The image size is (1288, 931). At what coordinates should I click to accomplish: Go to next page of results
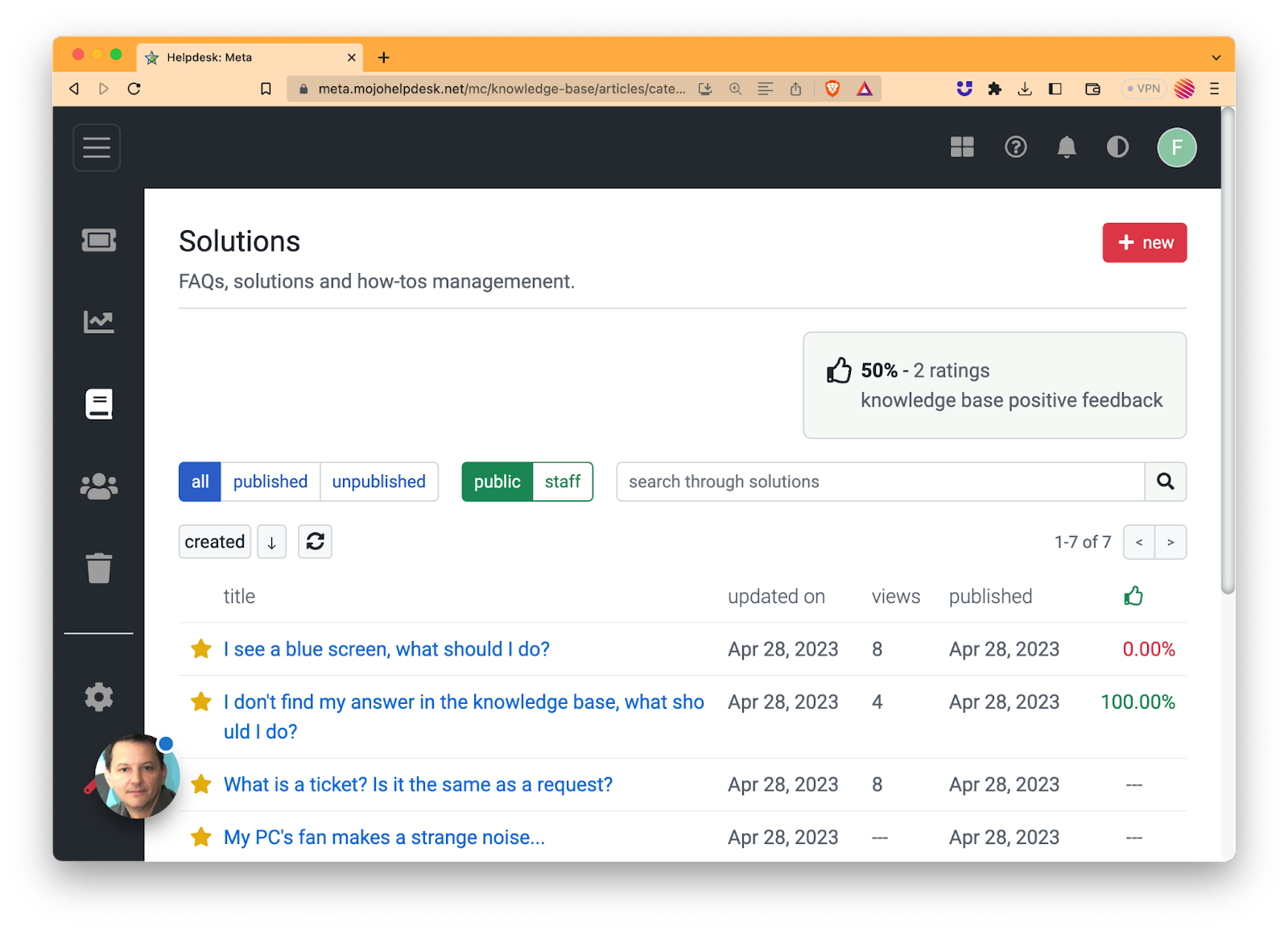[x=1170, y=542]
